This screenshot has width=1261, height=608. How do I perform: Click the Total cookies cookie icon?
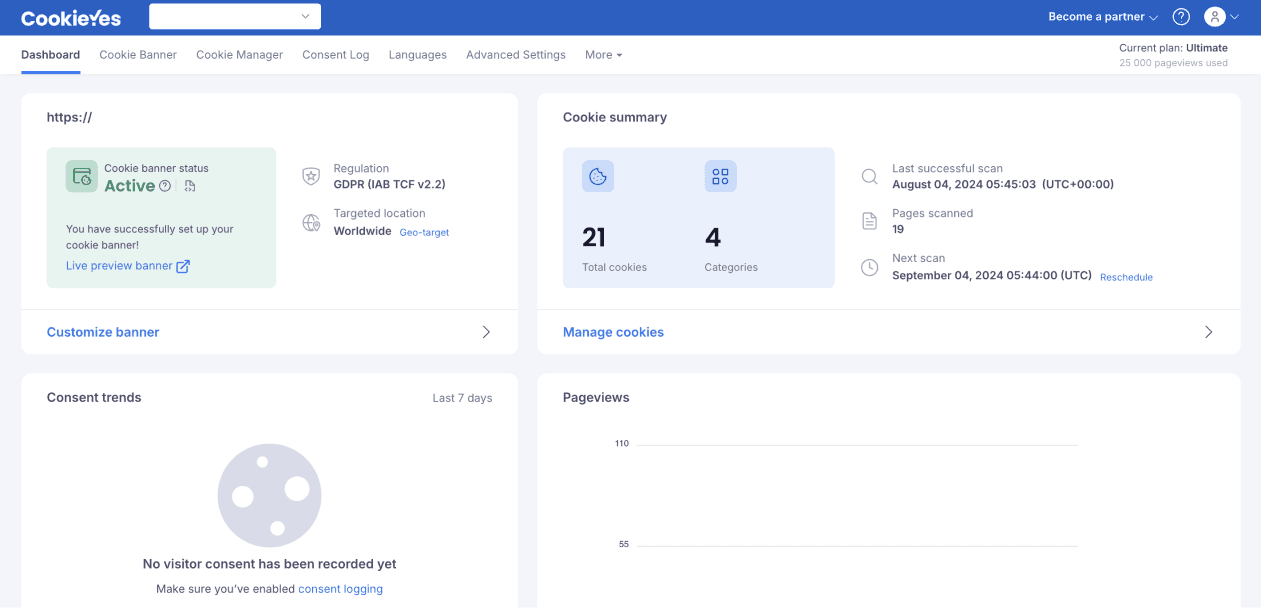(x=598, y=176)
